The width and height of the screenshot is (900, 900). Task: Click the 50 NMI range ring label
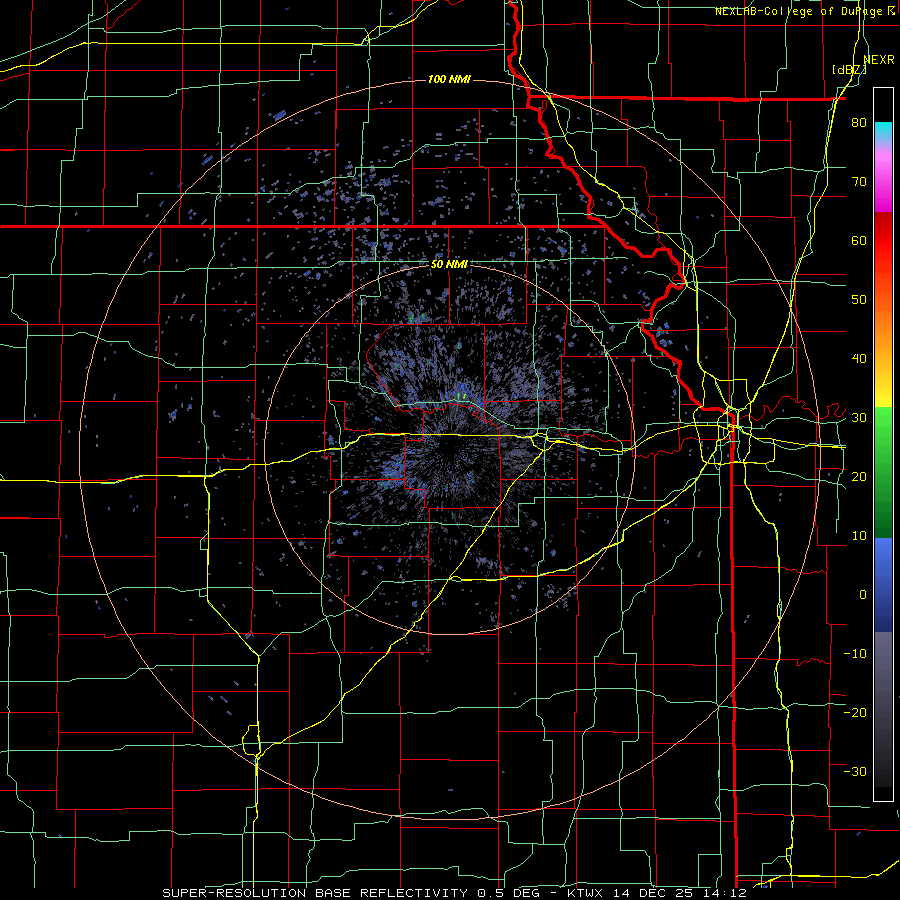pyautogui.click(x=449, y=265)
